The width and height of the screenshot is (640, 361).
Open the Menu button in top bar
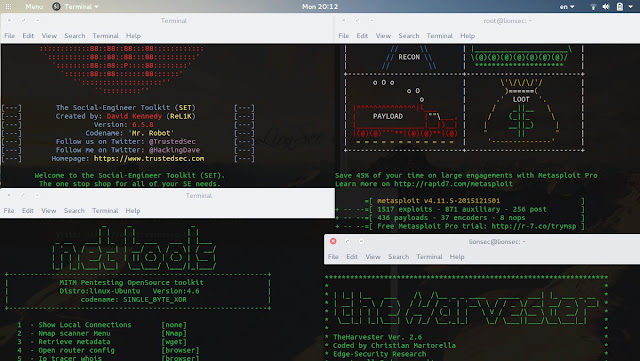point(34,7)
